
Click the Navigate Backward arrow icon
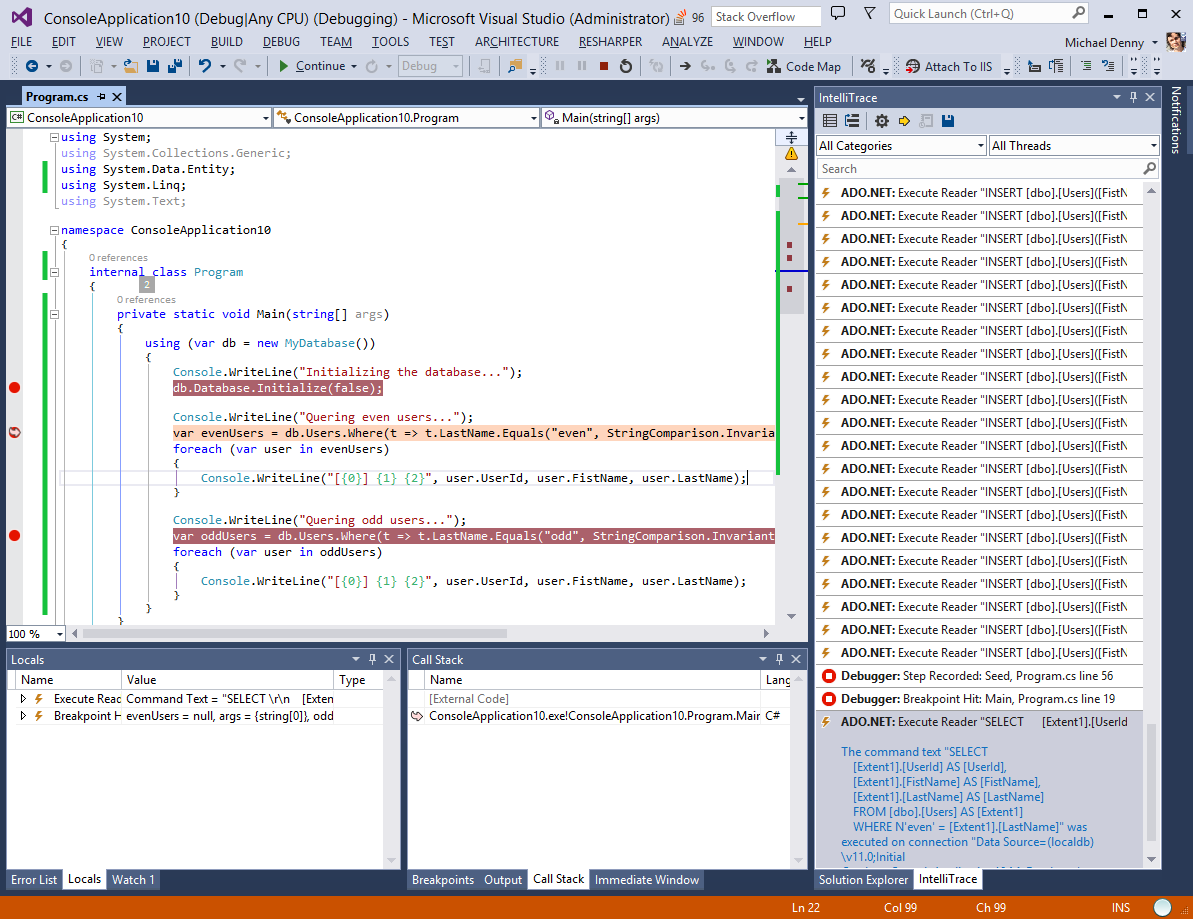(31, 66)
